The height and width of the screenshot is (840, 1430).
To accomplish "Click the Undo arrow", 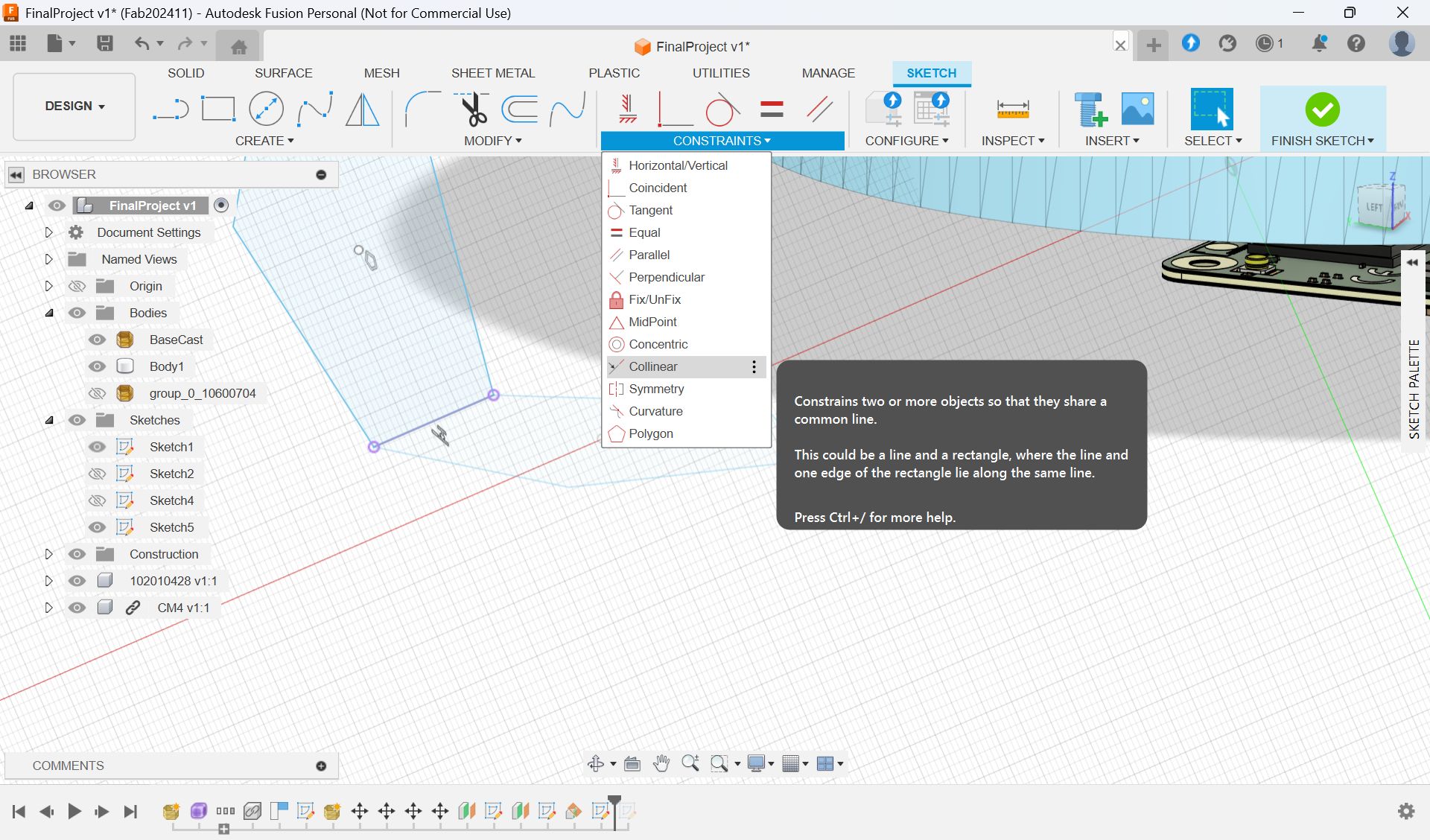I will [142, 43].
